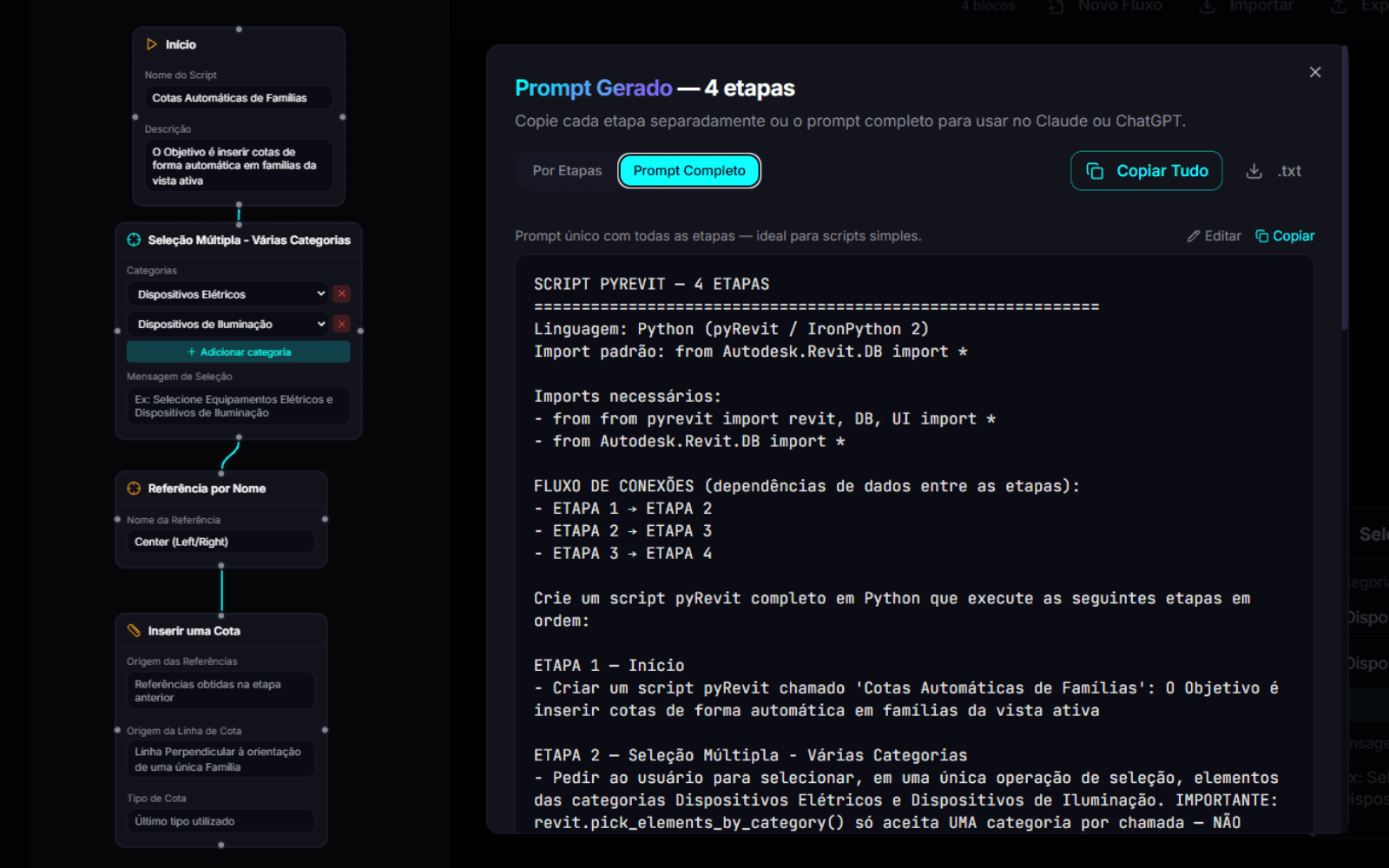The image size is (1389, 868).
Task: Click the Copiar link above prompt text
Action: click(x=1285, y=236)
